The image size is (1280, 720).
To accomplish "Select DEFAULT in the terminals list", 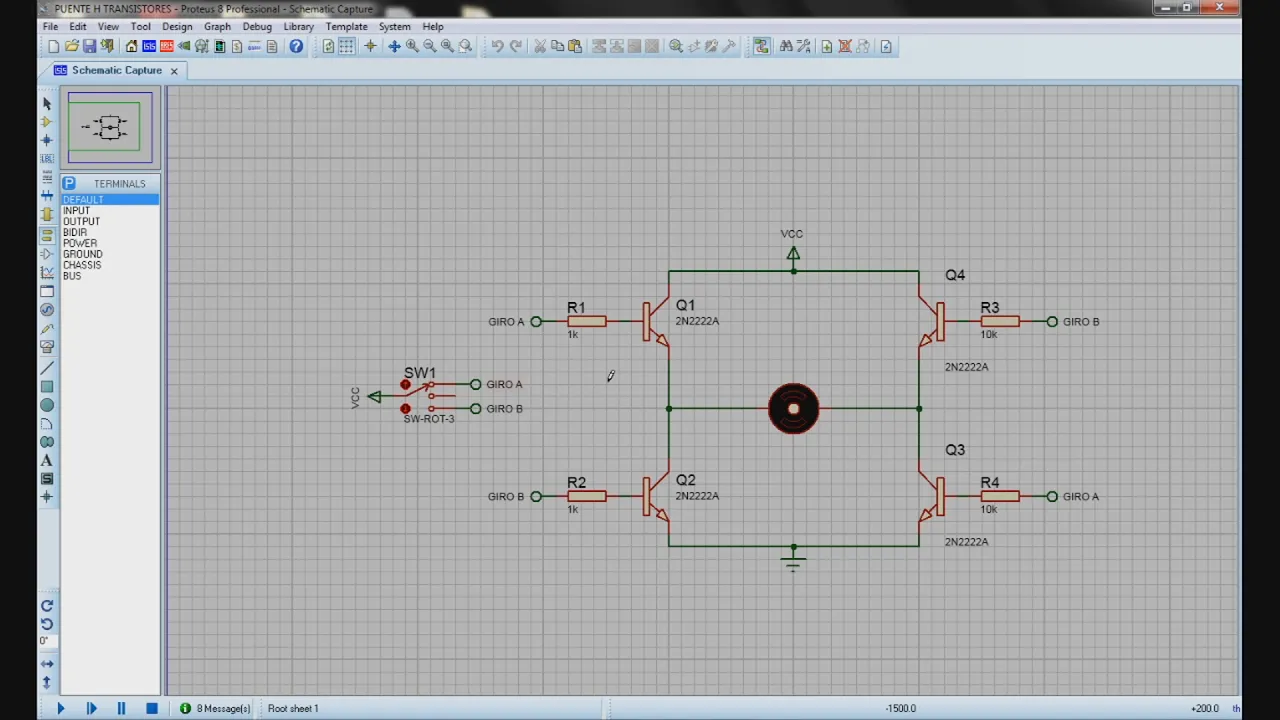I will pos(110,200).
